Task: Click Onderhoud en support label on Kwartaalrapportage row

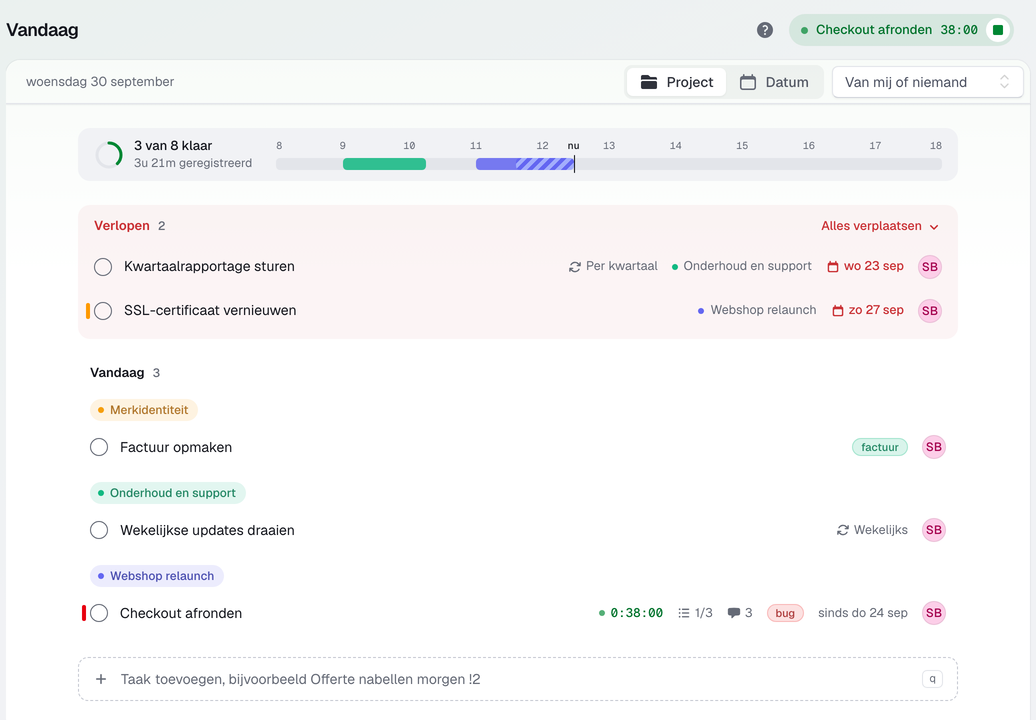Action: (x=741, y=266)
